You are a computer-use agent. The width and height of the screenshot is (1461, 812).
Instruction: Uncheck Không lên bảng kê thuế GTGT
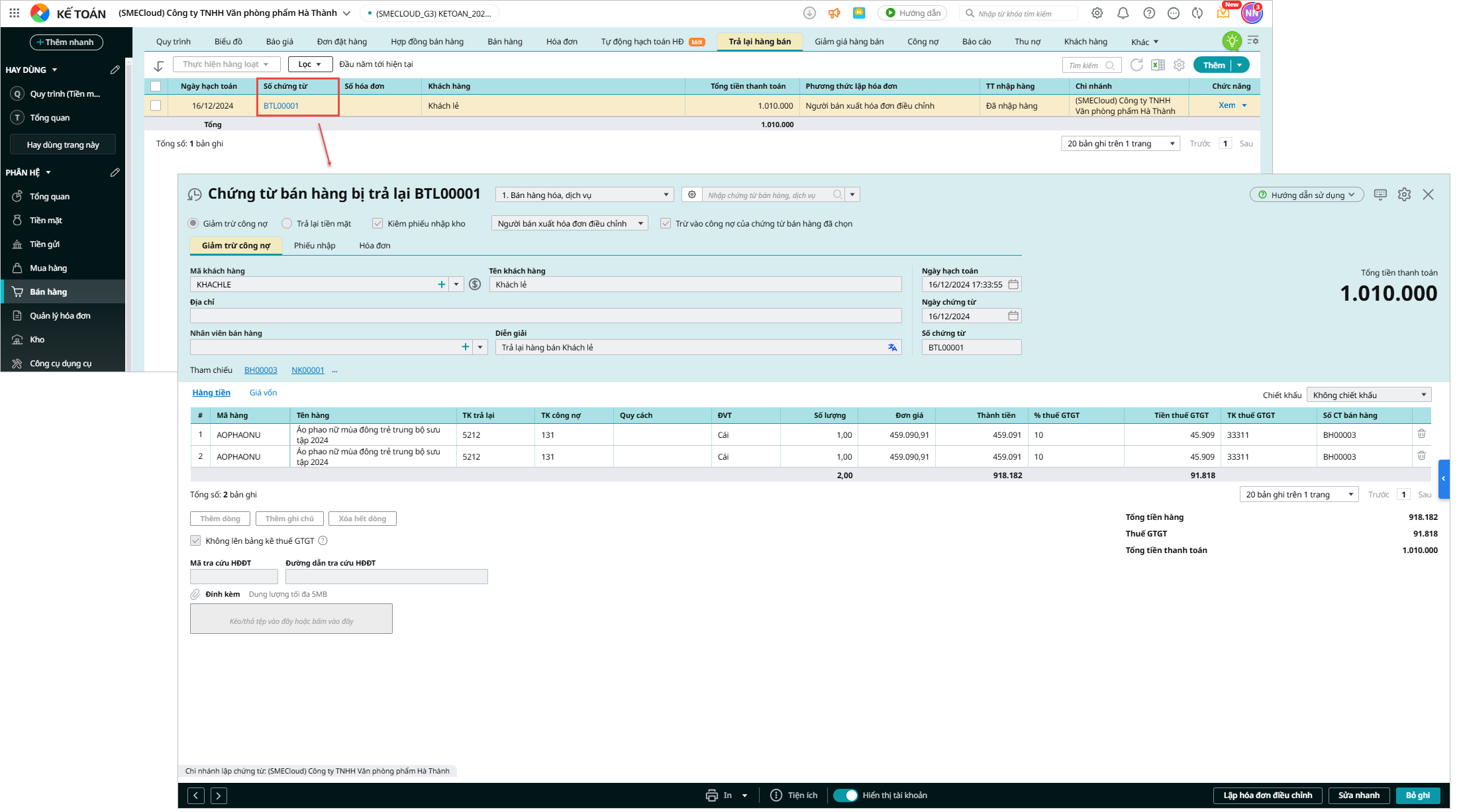click(x=195, y=540)
